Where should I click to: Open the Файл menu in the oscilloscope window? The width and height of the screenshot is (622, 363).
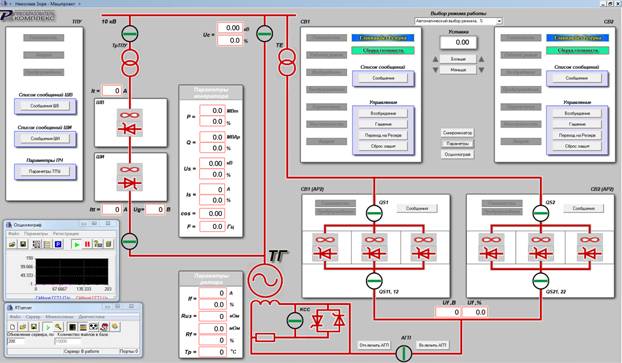14,234
